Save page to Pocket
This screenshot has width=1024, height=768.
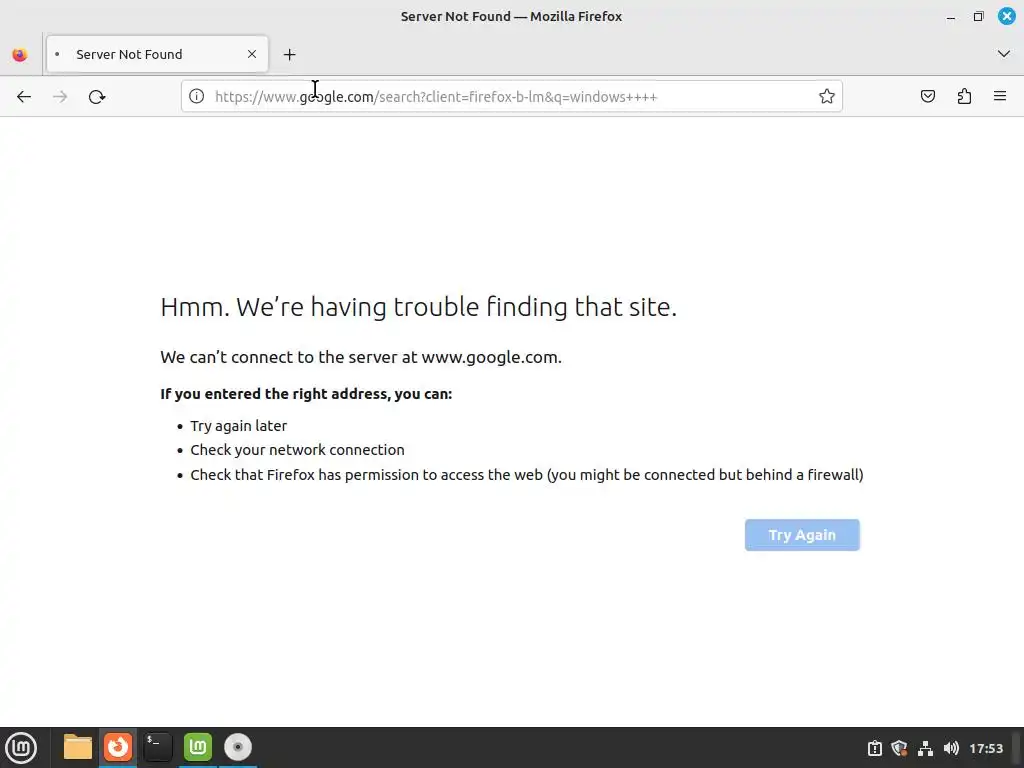(x=928, y=97)
